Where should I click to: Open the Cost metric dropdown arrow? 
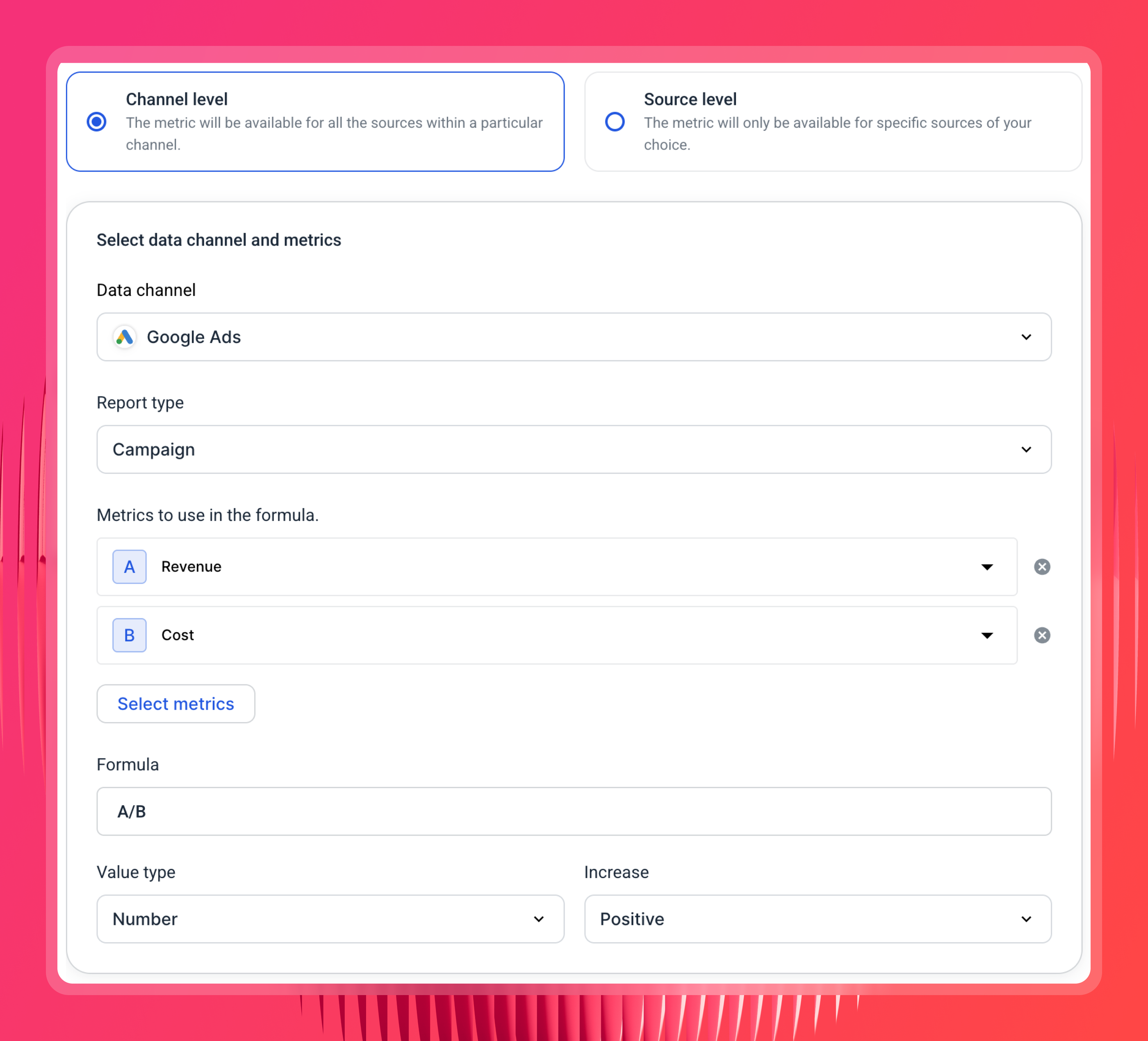click(987, 635)
